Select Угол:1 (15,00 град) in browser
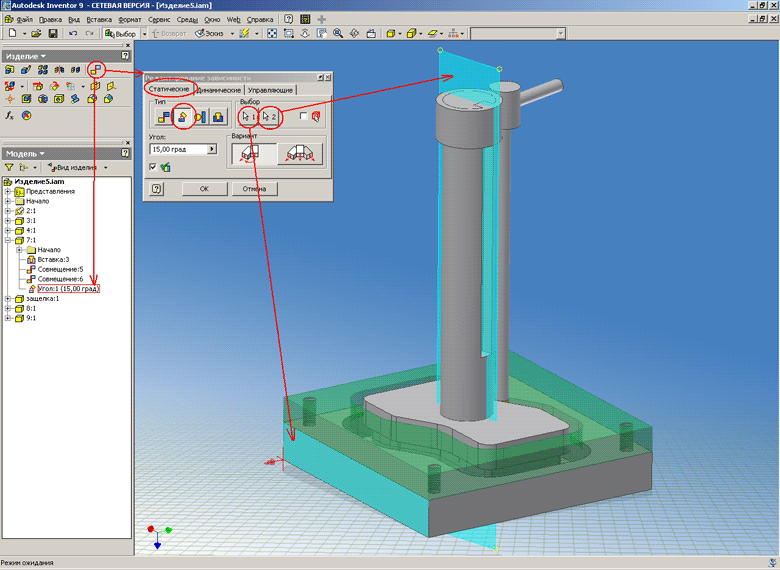This screenshot has height=570, width=780. [69, 288]
